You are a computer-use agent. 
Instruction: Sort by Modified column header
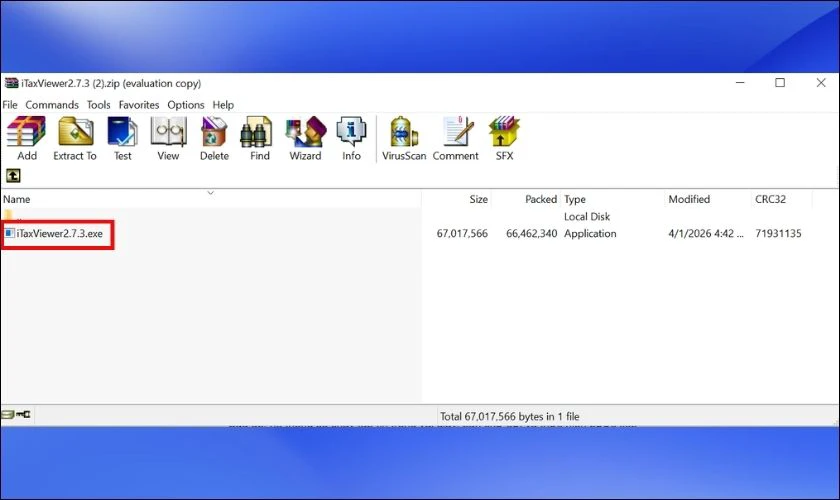click(689, 200)
